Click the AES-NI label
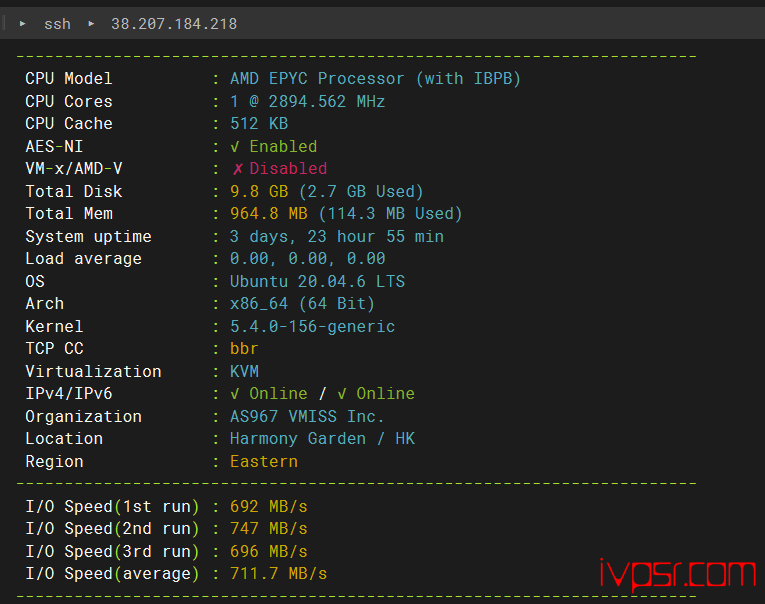 coord(54,146)
